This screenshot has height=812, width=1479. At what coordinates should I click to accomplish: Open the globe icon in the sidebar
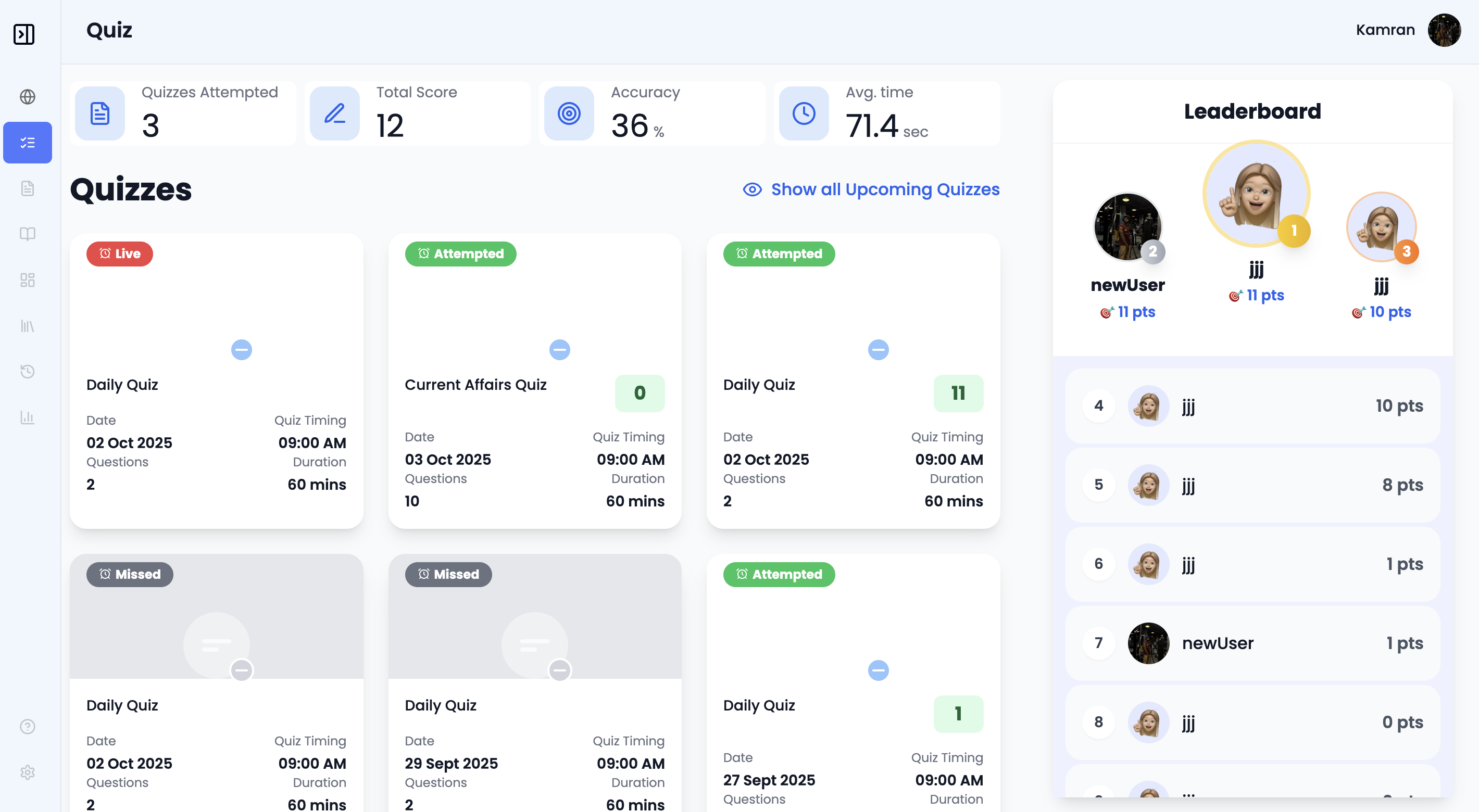[27, 97]
